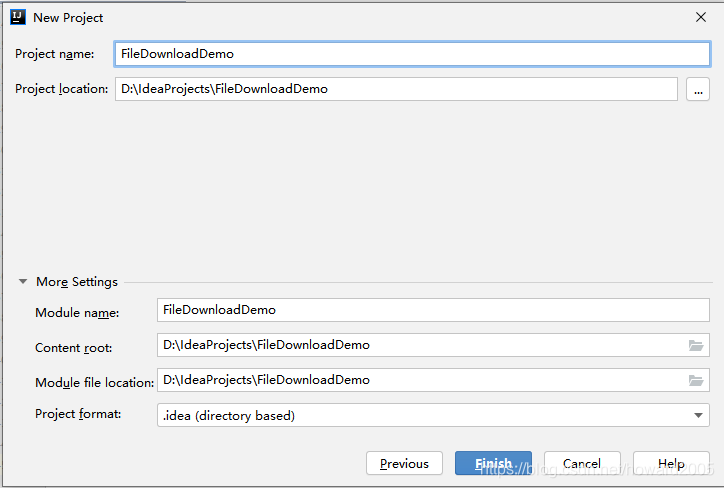Click the 'New Project' window title
This screenshot has width=724, height=488.
[68, 18]
